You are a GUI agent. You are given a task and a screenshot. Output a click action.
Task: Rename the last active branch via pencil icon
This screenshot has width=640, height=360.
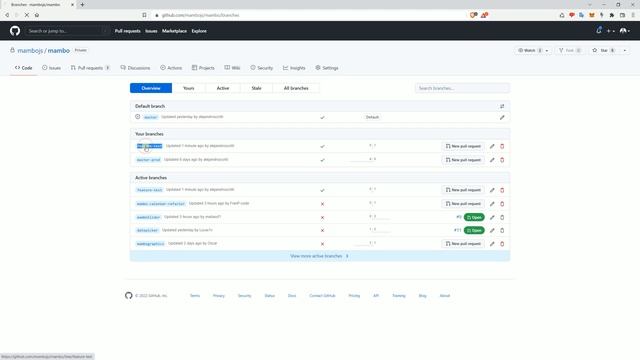point(492,244)
